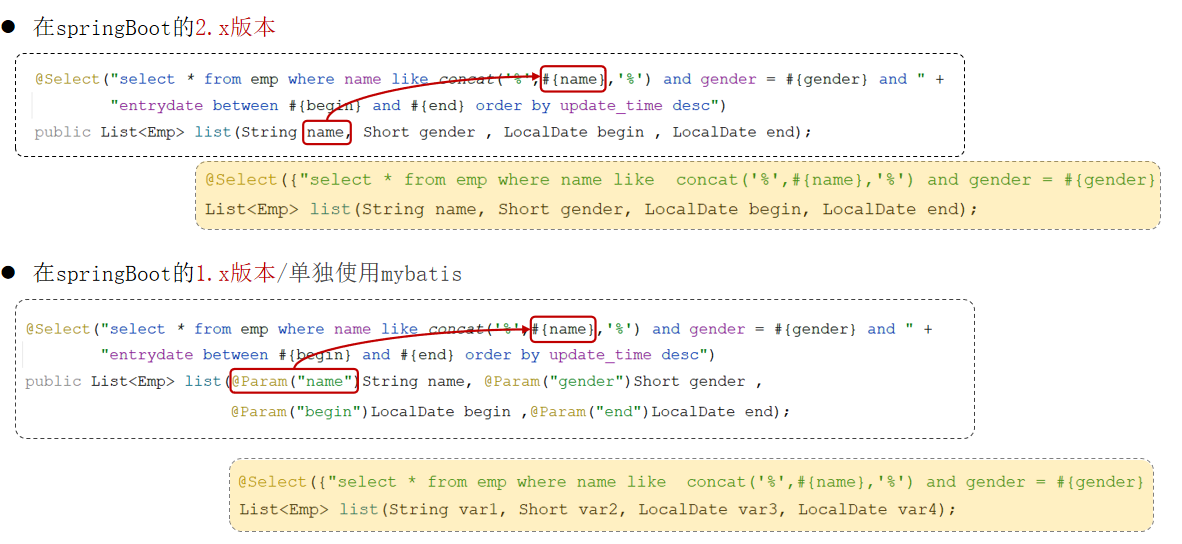Click @Select in the var1 yellow box
This screenshot has width=1182, height=544.
(x=273, y=482)
